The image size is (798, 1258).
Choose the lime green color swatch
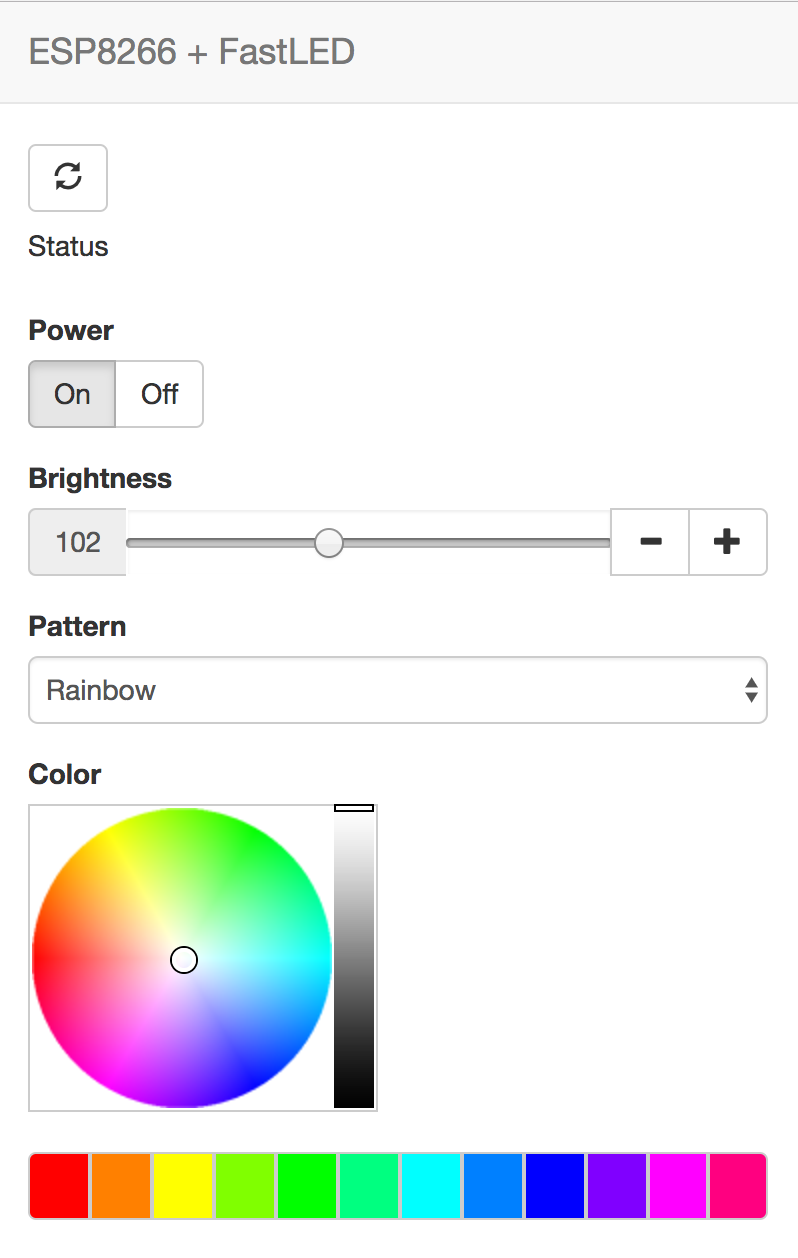click(x=245, y=1186)
